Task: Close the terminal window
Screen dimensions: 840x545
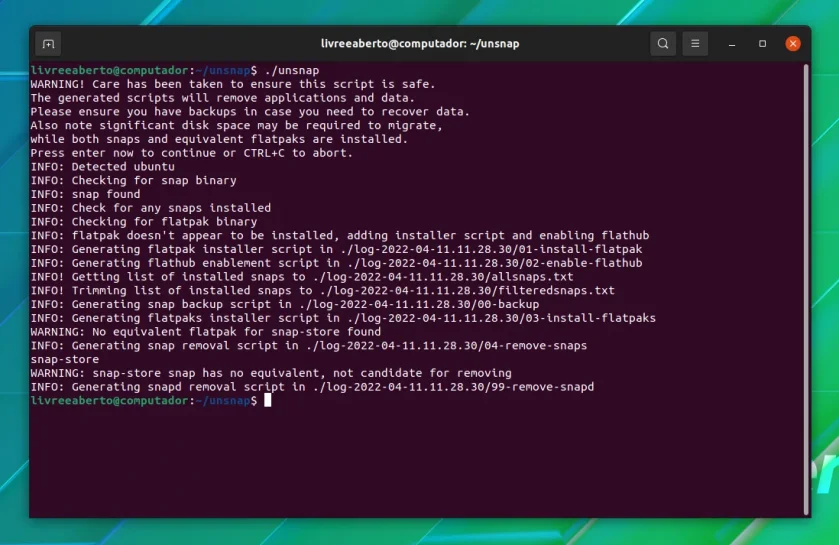Action: [793, 44]
